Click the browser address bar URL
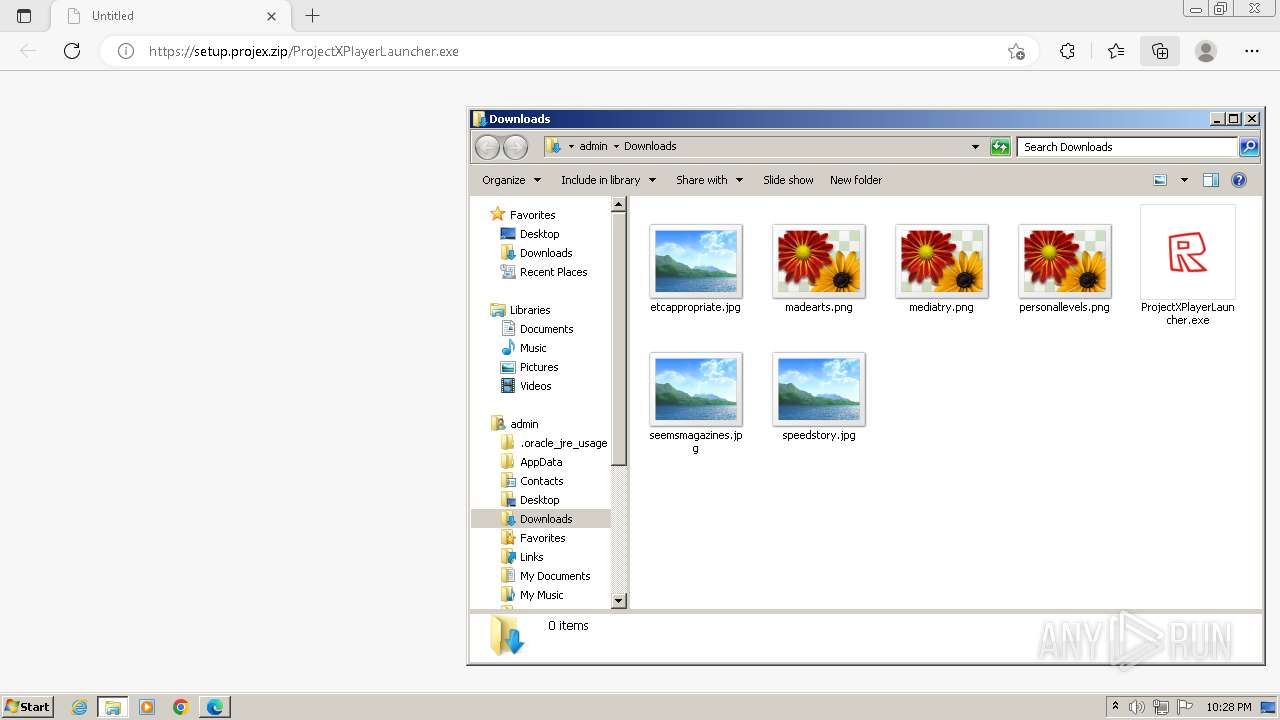 point(304,51)
